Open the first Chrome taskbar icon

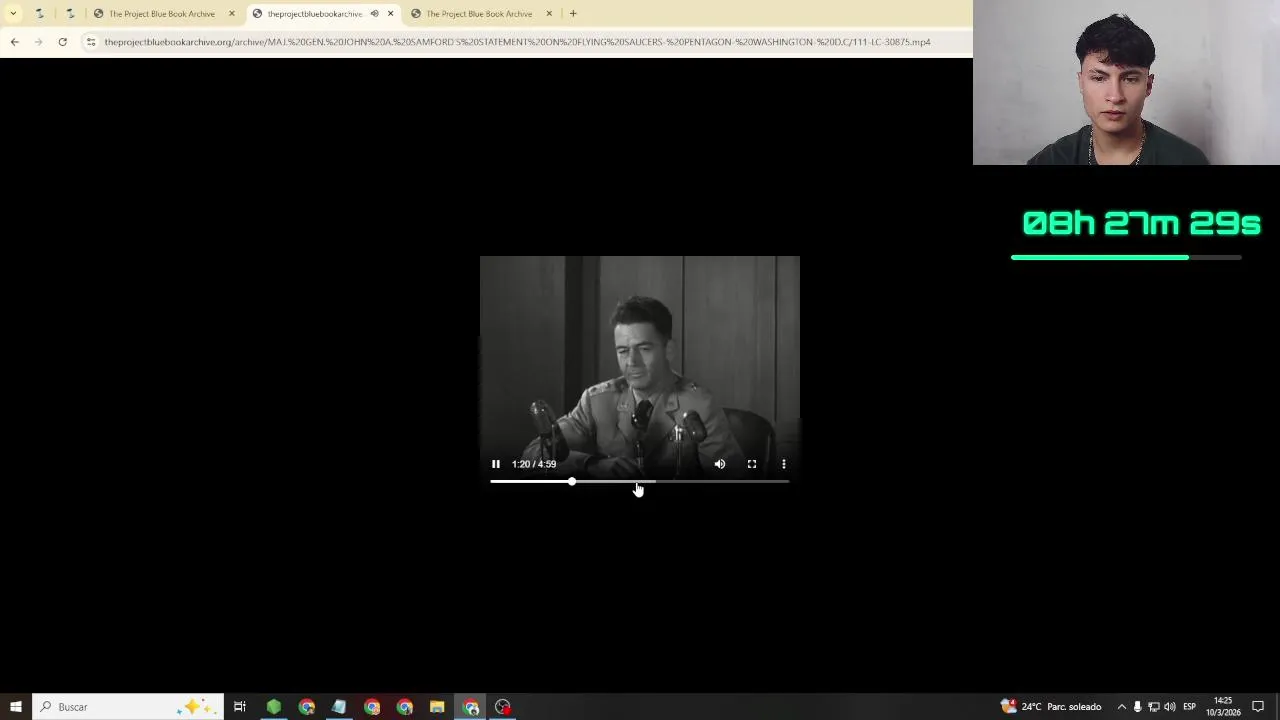(307, 707)
